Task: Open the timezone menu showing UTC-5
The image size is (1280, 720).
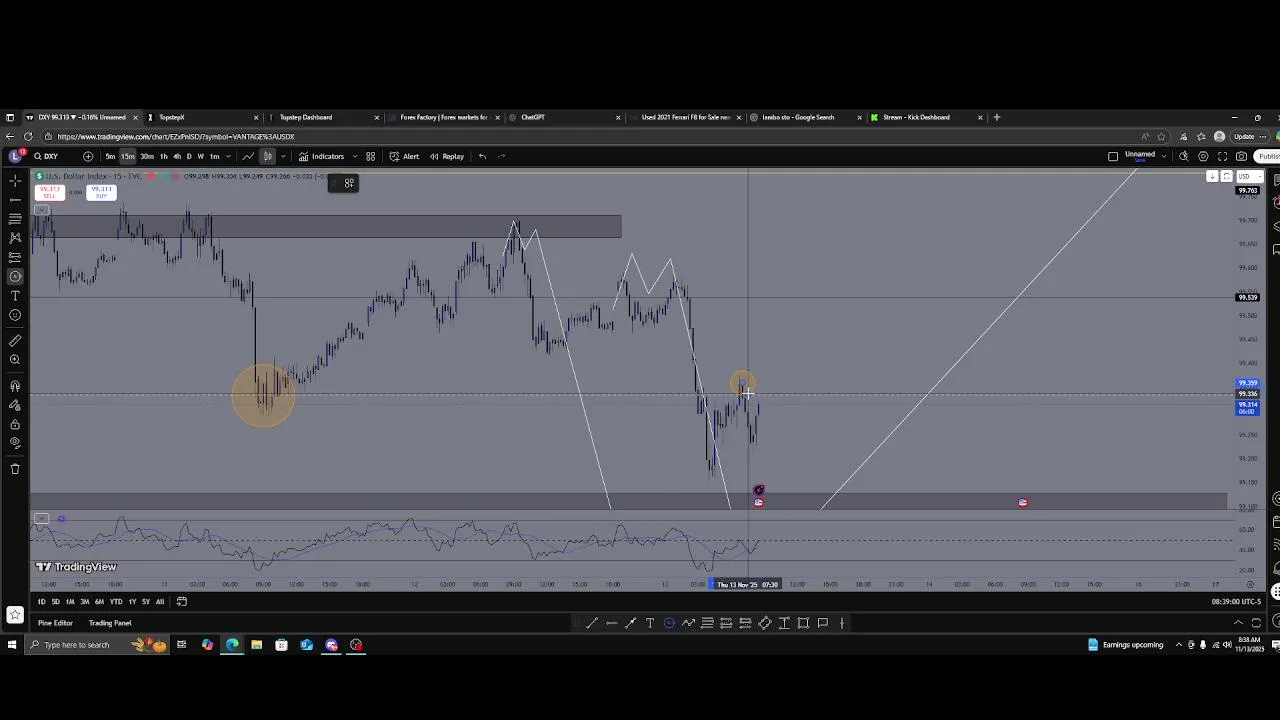Action: pyautogui.click(x=1236, y=601)
